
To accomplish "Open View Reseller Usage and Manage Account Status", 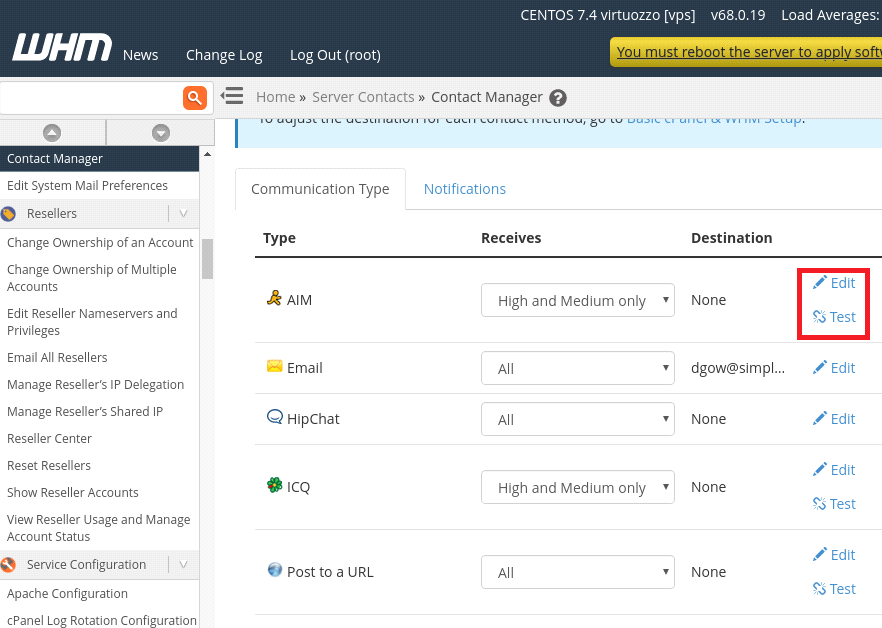I will coord(98,528).
